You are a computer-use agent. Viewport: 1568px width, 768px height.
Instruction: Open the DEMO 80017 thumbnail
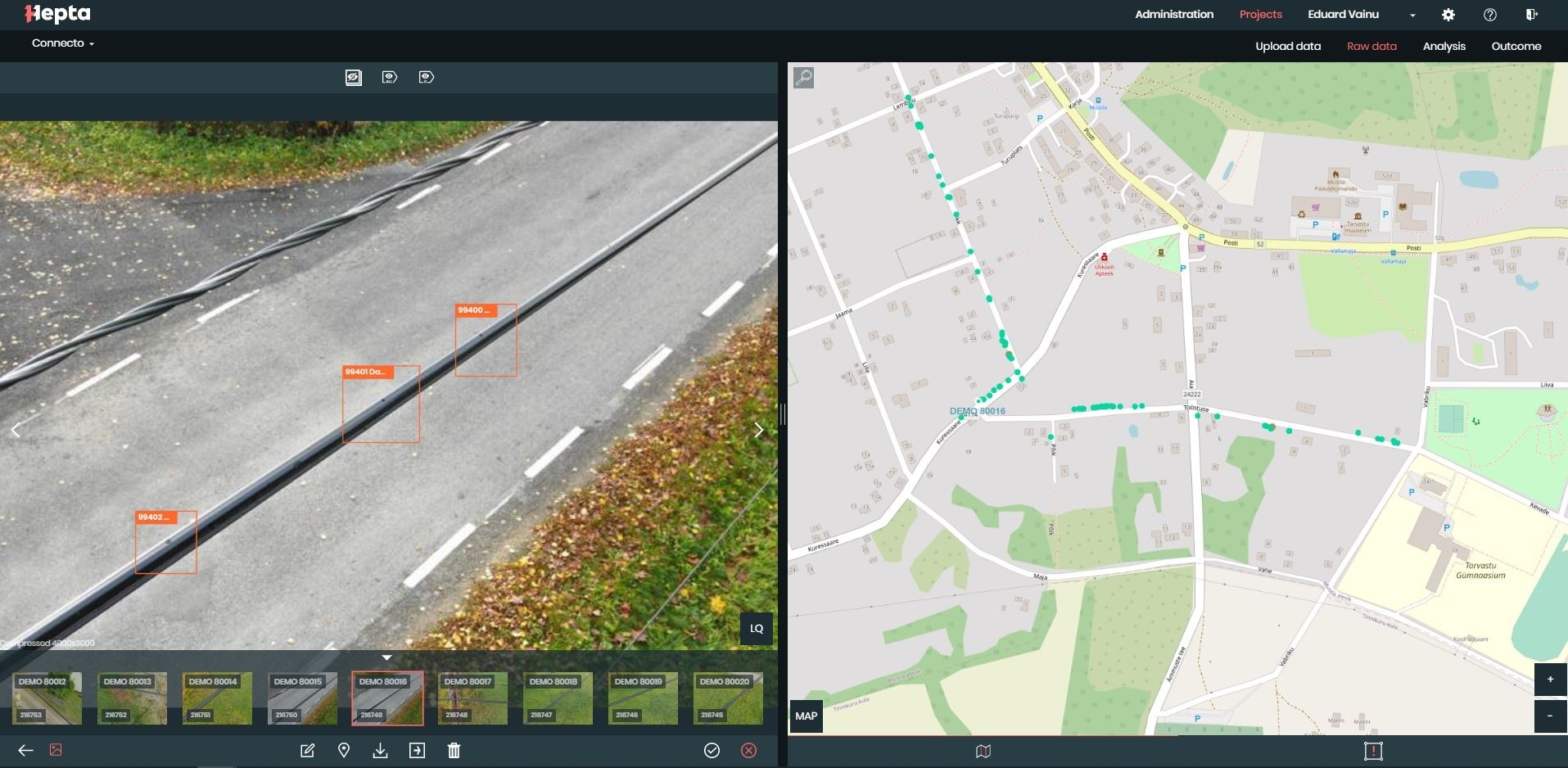pyautogui.click(x=472, y=698)
